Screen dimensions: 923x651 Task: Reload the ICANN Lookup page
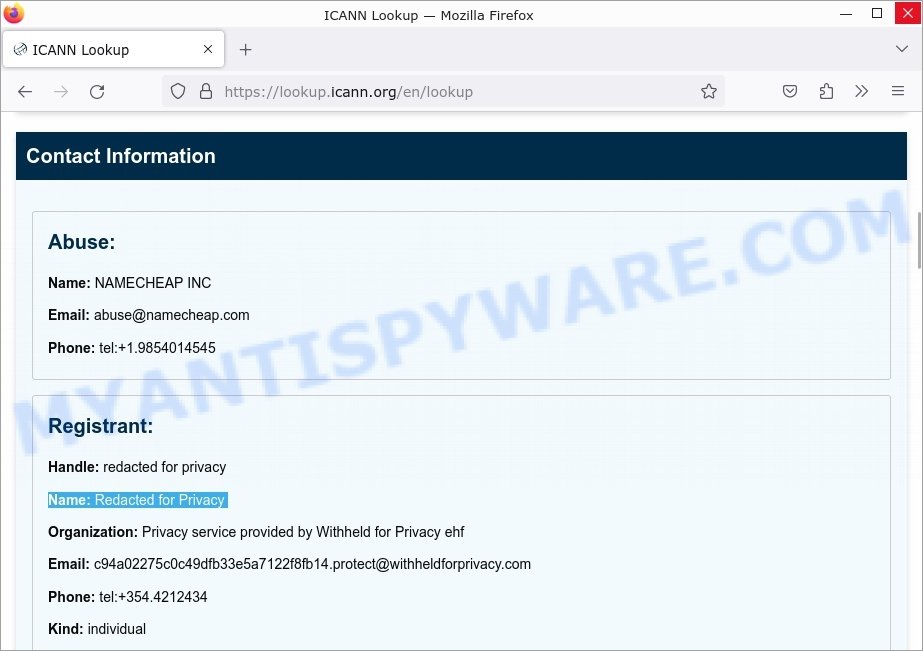[97, 92]
